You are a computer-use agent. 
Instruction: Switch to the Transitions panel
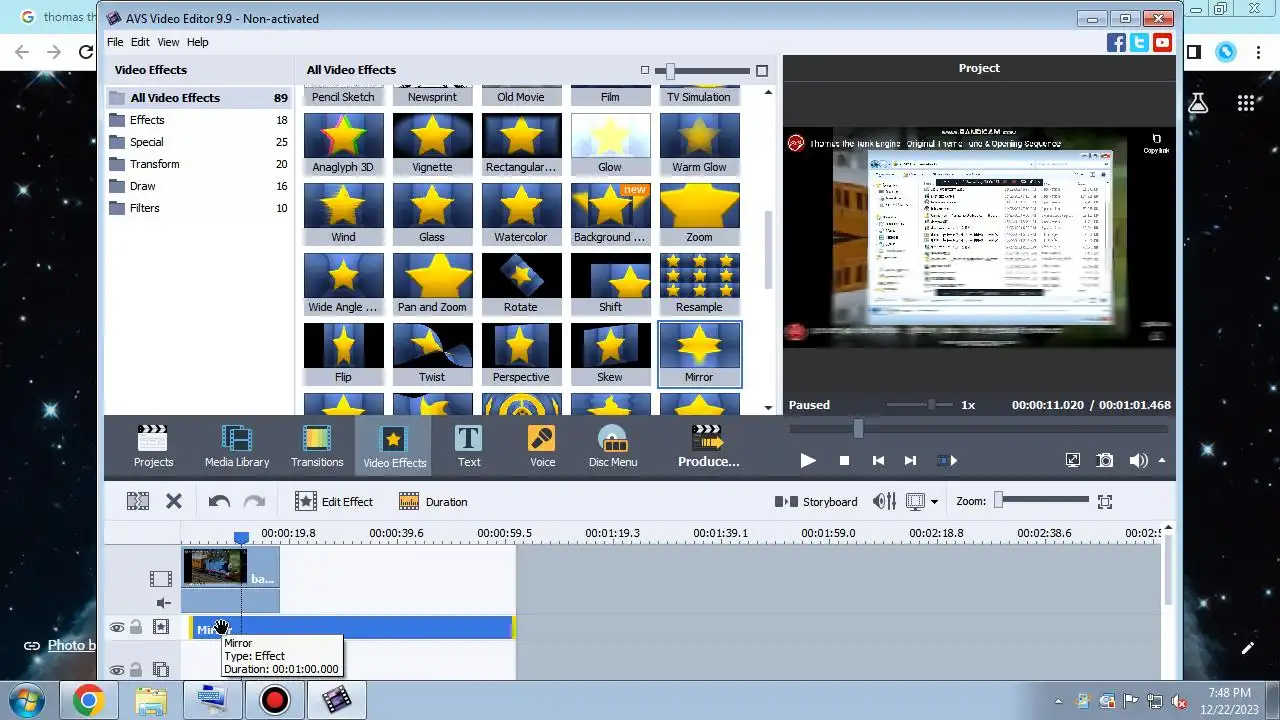pyautogui.click(x=317, y=446)
